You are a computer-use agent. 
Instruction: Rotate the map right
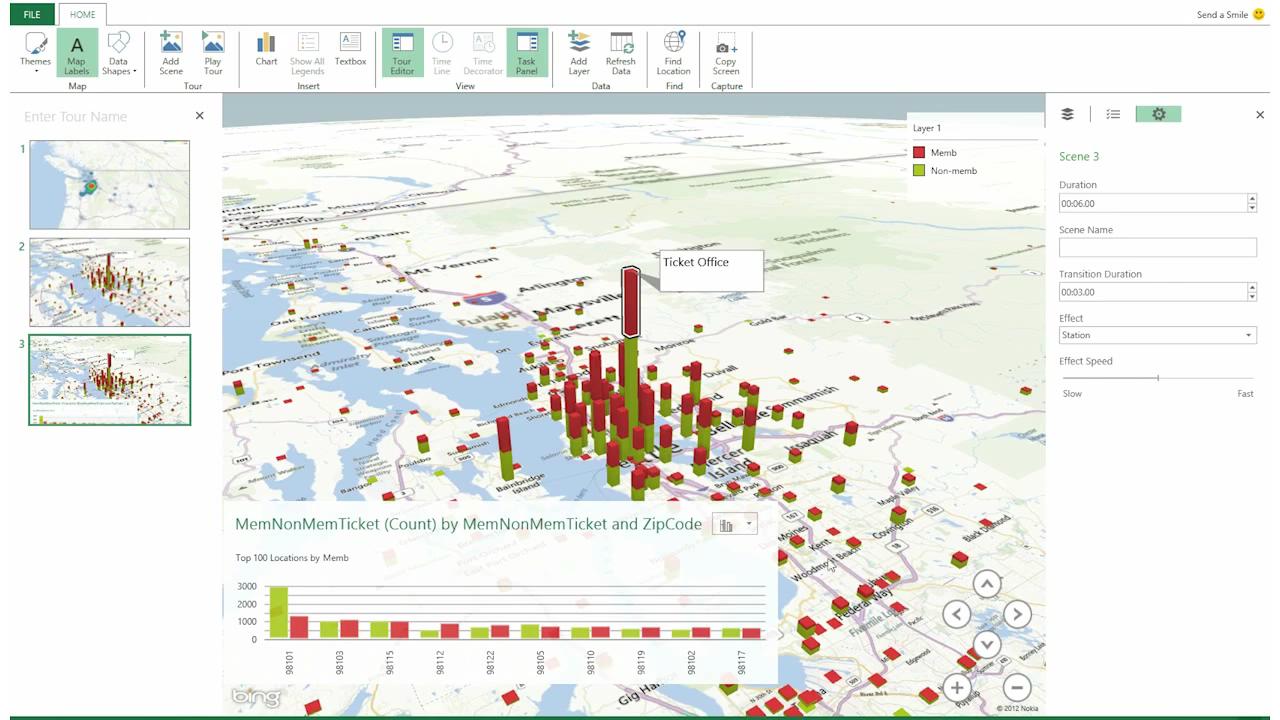pyautogui.click(x=1017, y=614)
